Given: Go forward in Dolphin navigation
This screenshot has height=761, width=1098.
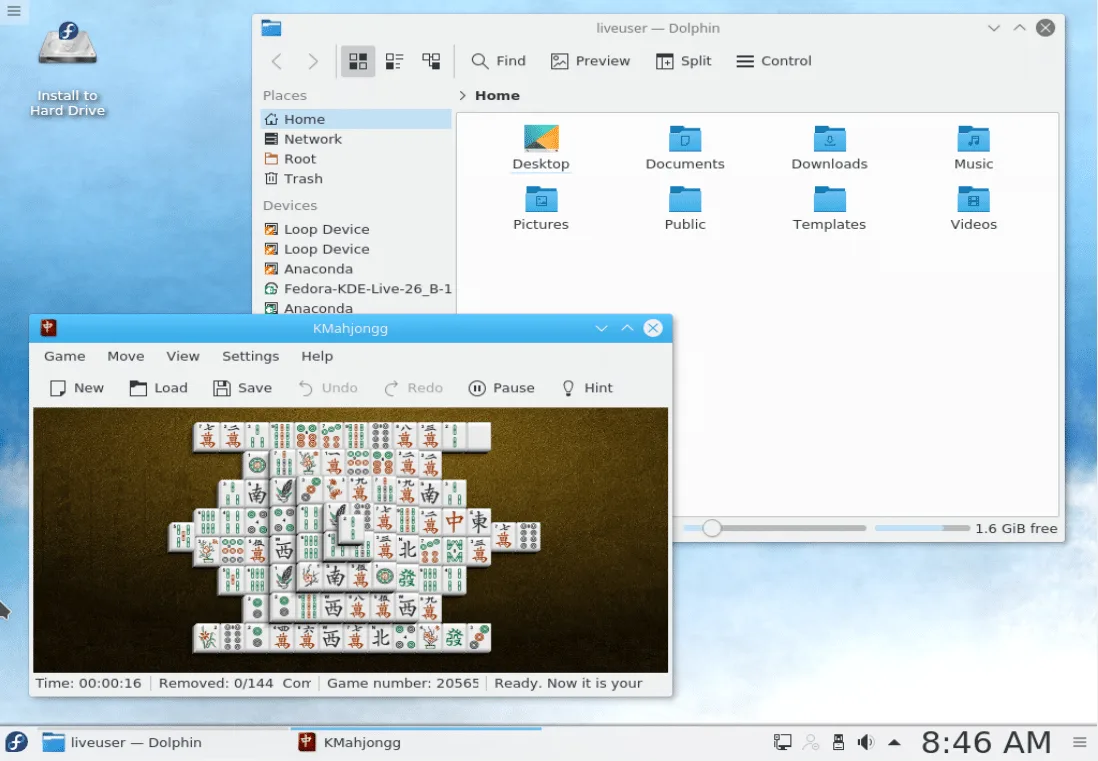Looking at the screenshot, I should click(313, 62).
